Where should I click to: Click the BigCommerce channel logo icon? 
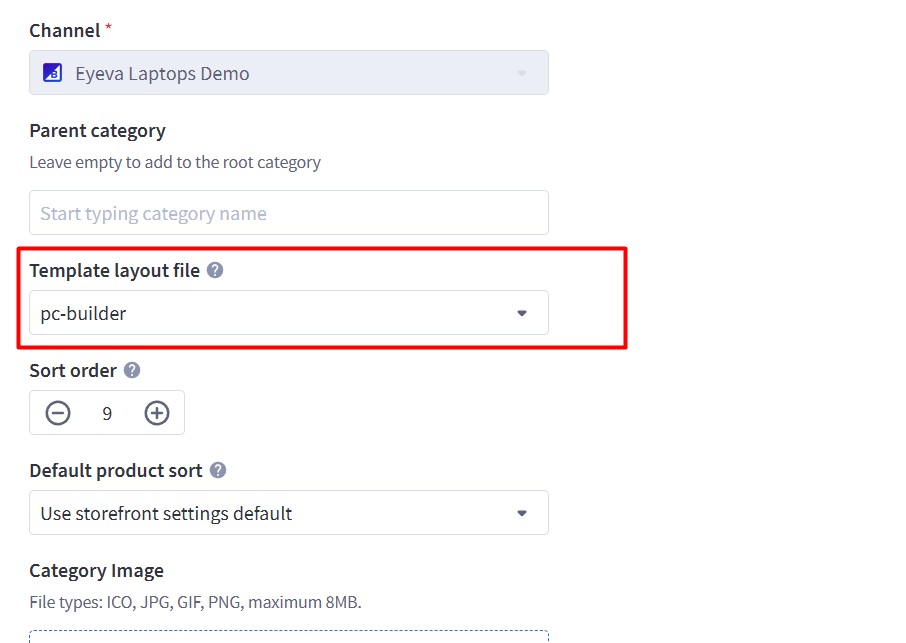[x=53, y=73]
